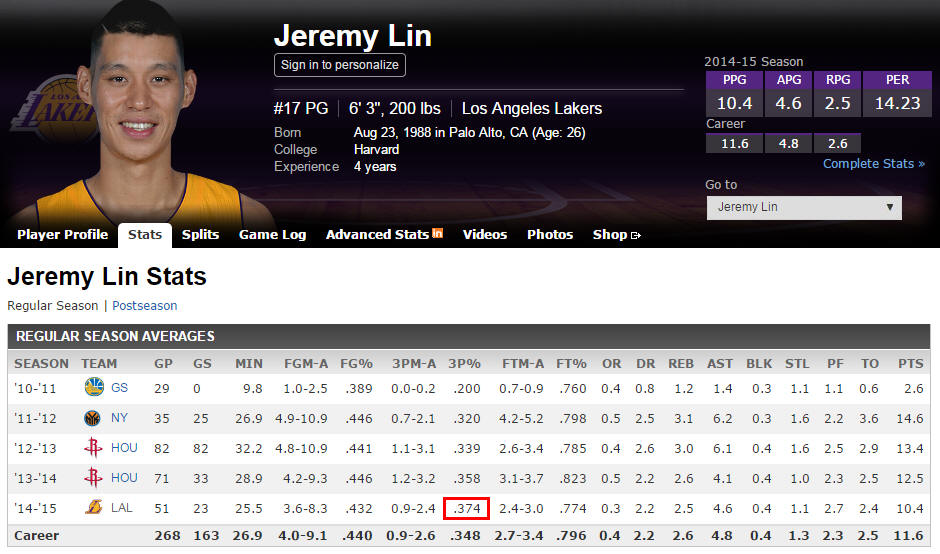Screen dimensions: 940x554
Task: Click the Regular Season label
Action: 53,306
